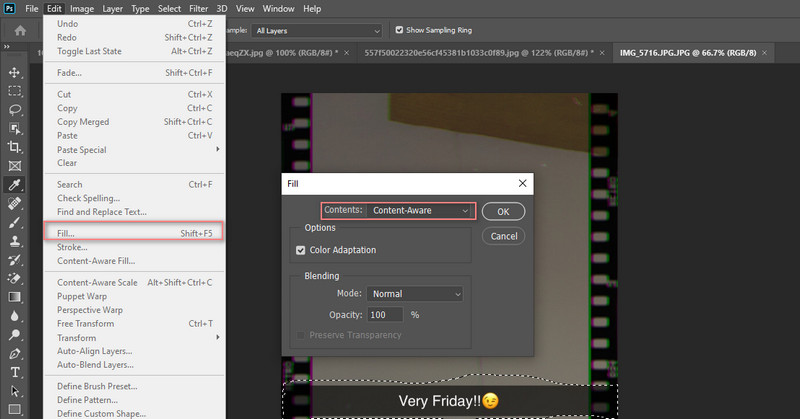Viewport: 800px width, 419px height.
Task: Select the Pen tool
Action: coord(15,353)
